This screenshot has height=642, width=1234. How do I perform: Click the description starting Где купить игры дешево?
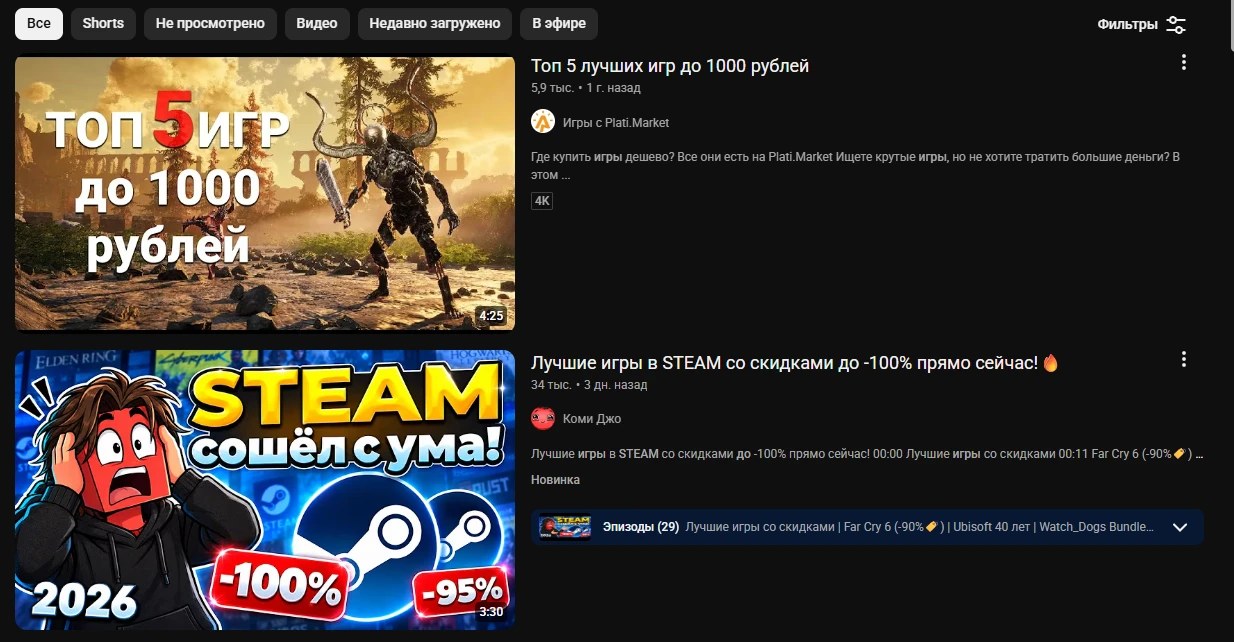coord(856,166)
